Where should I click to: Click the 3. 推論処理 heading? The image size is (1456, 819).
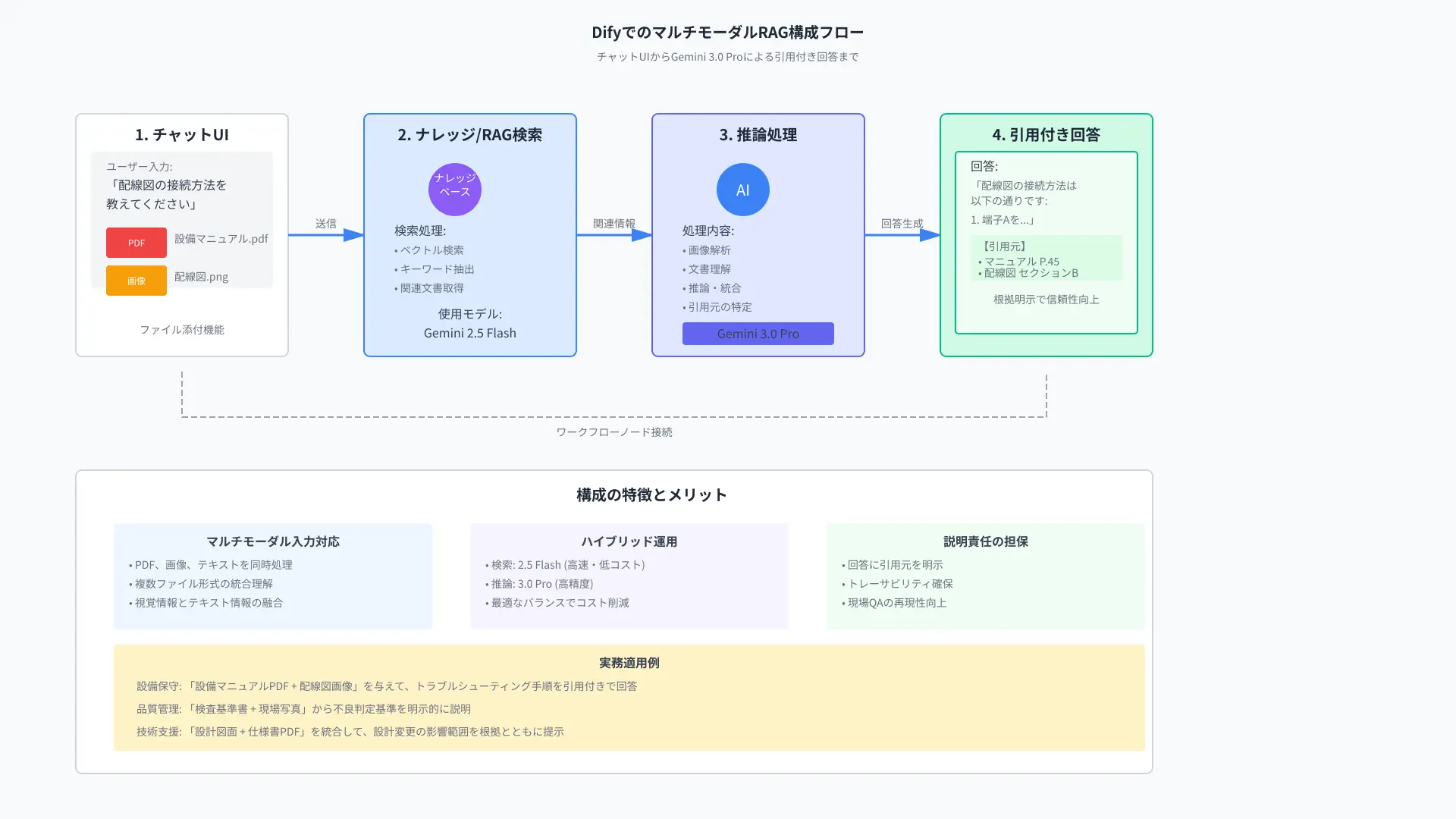point(758,135)
